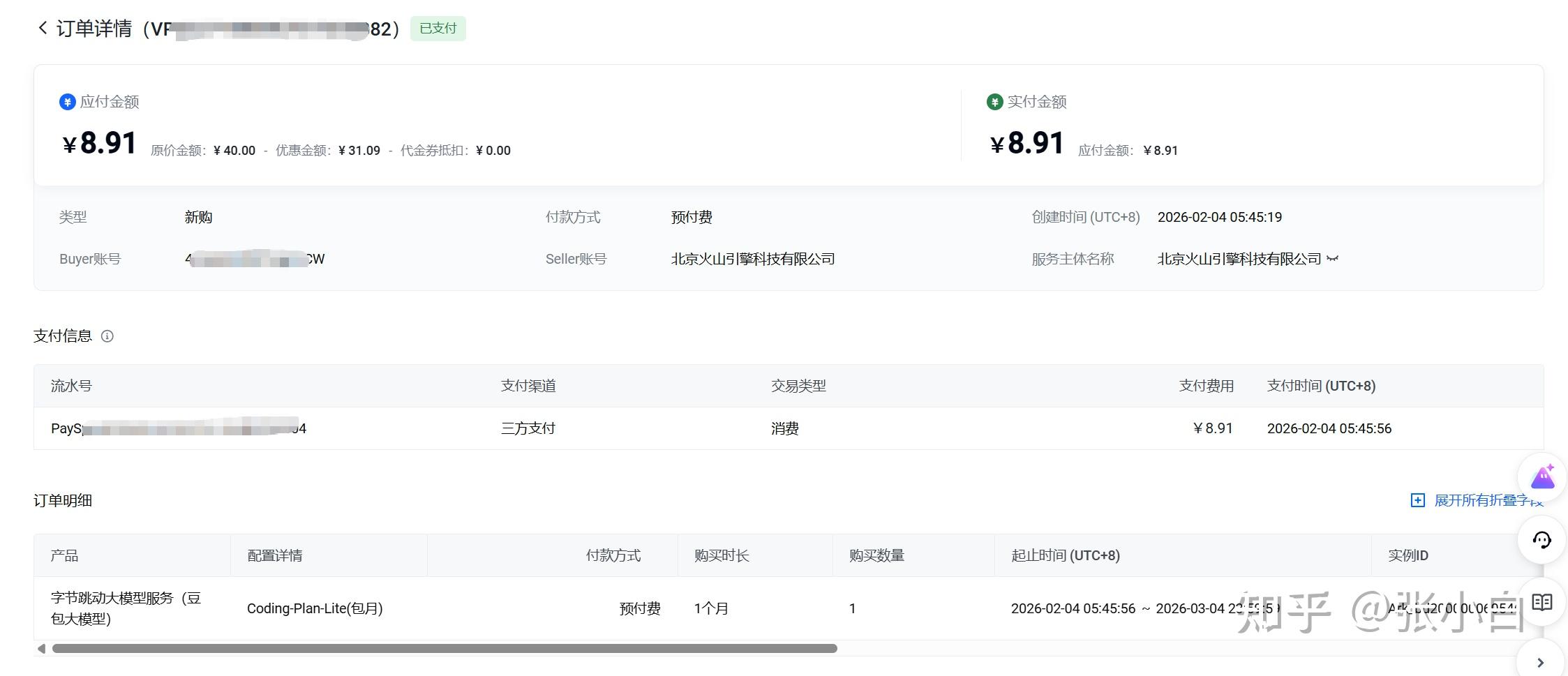Screen dimensions: 1568x676
Task: Click the 原价金额 ¥40.00 value
Action: click(x=234, y=151)
